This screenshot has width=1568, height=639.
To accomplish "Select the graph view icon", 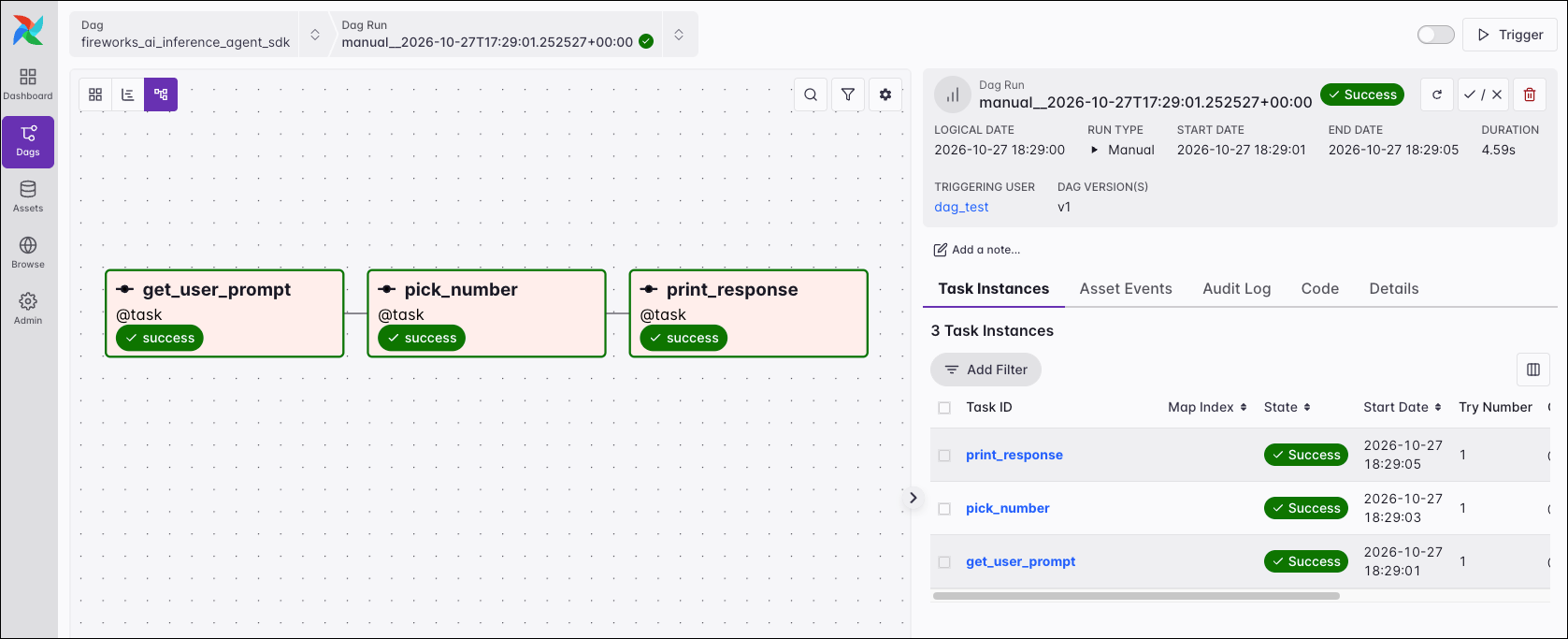I will click(x=161, y=94).
